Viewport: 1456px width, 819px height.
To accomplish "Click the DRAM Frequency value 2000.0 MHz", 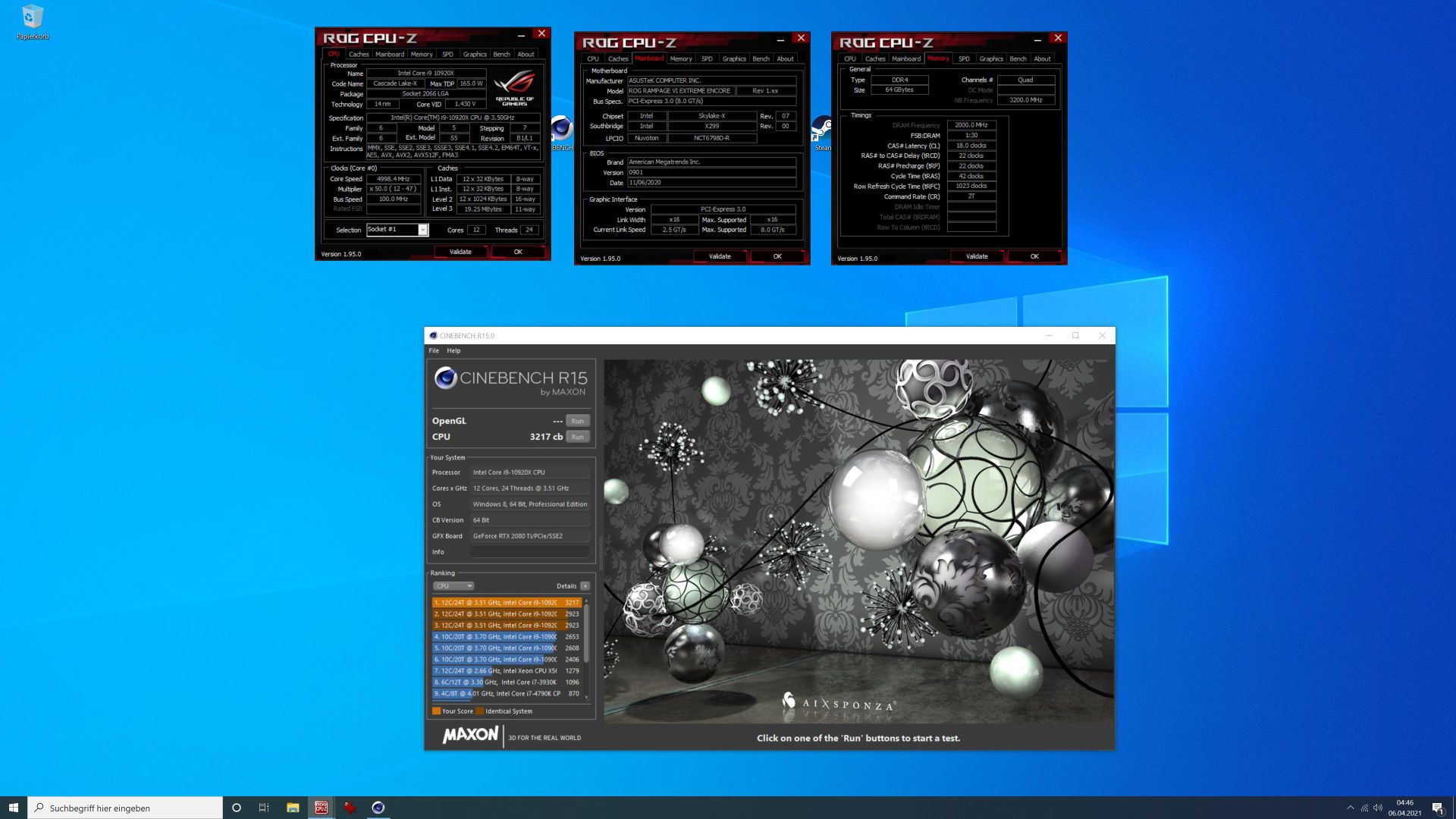I will 971,125.
